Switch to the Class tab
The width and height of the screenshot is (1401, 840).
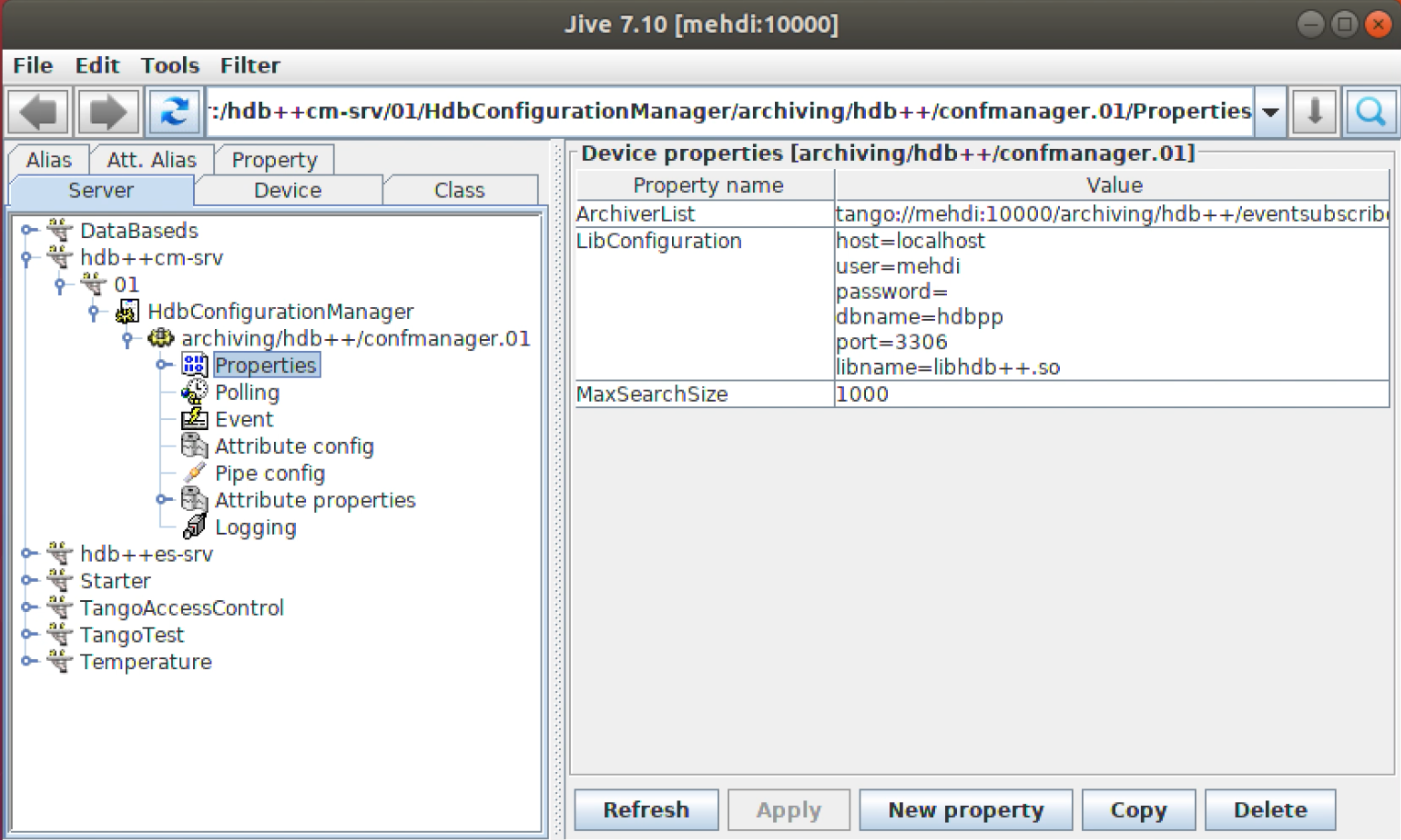point(459,190)
